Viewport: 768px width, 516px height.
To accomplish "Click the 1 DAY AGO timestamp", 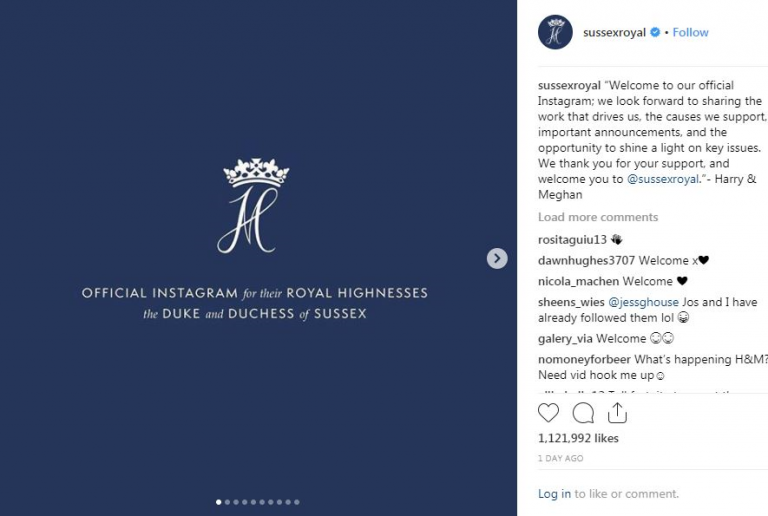I will click(560, 458).
